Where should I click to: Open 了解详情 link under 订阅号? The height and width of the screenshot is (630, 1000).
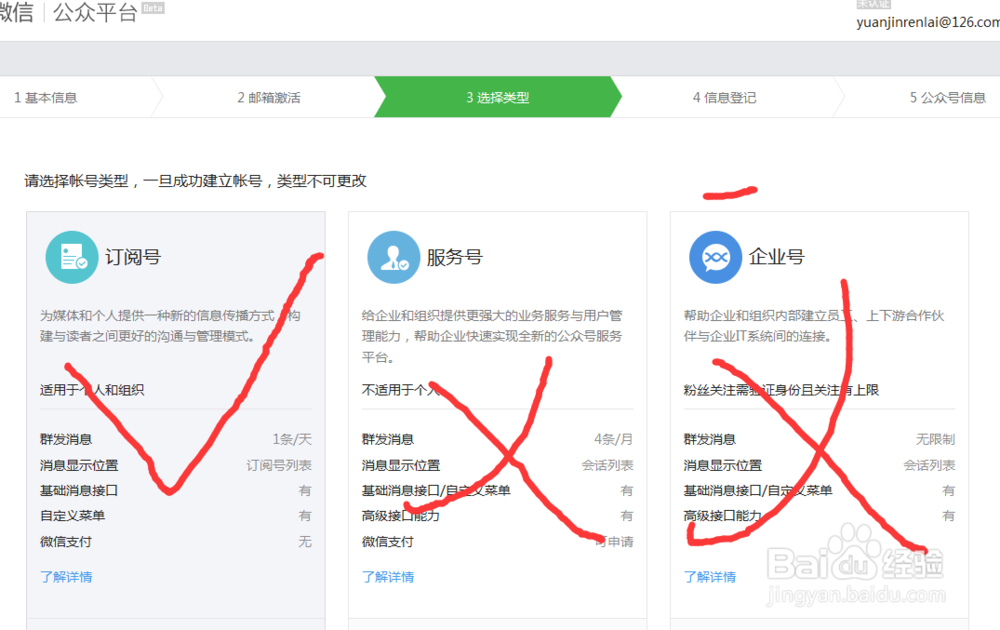pos(66,577)
